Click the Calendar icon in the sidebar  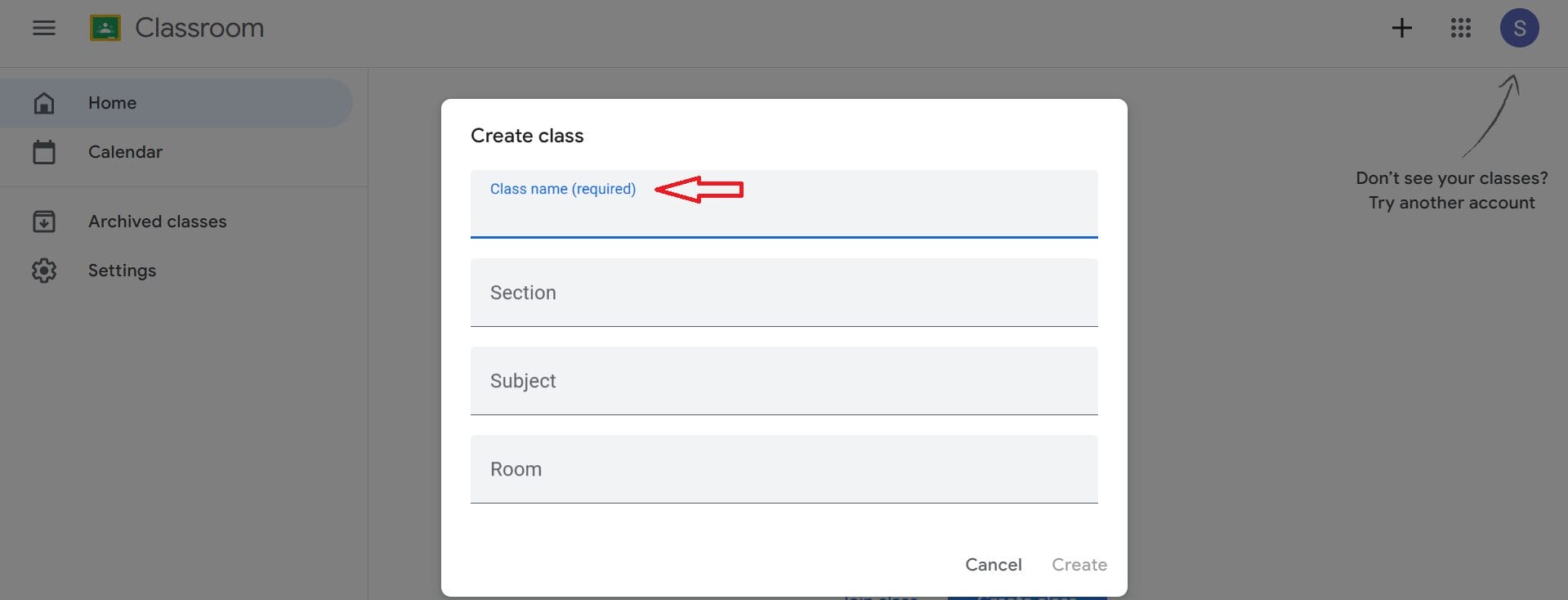(44, 151)
